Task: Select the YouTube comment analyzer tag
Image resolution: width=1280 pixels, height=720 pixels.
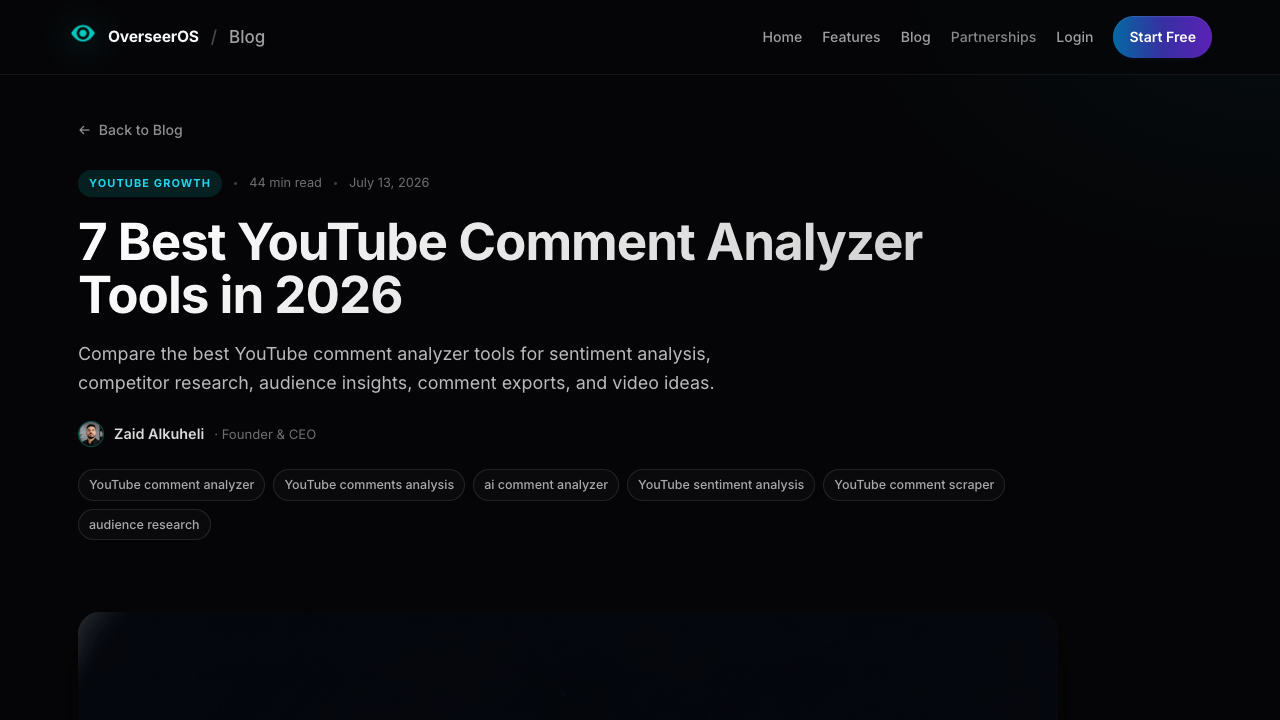Action: (x=171, y=485)
